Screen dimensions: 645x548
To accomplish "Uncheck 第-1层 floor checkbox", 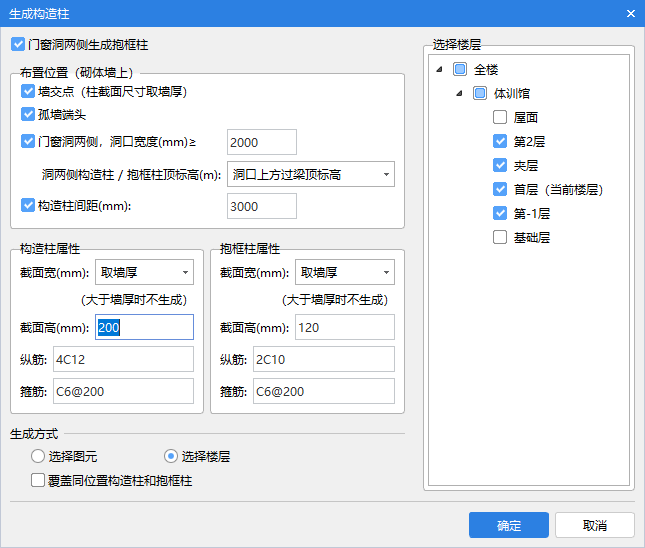I will coord(500,213).
